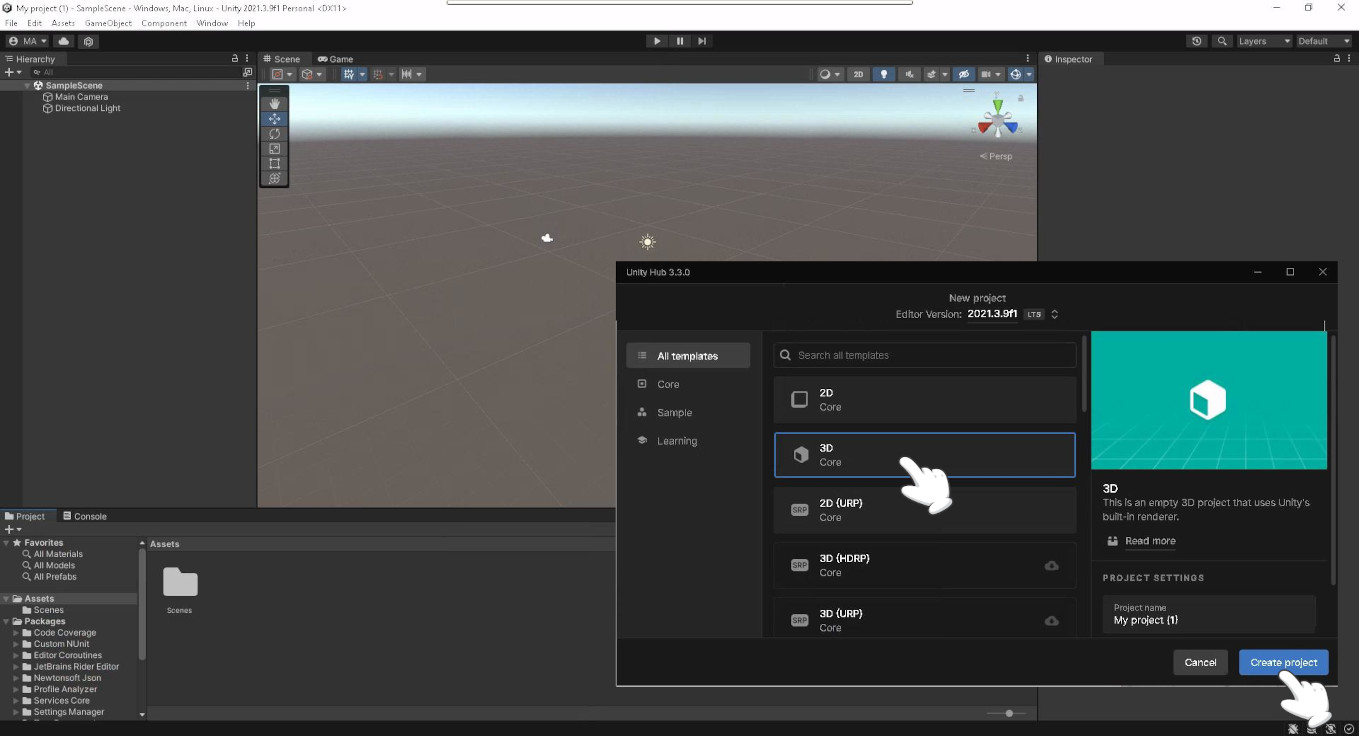Click the Play button

point(657,41)
